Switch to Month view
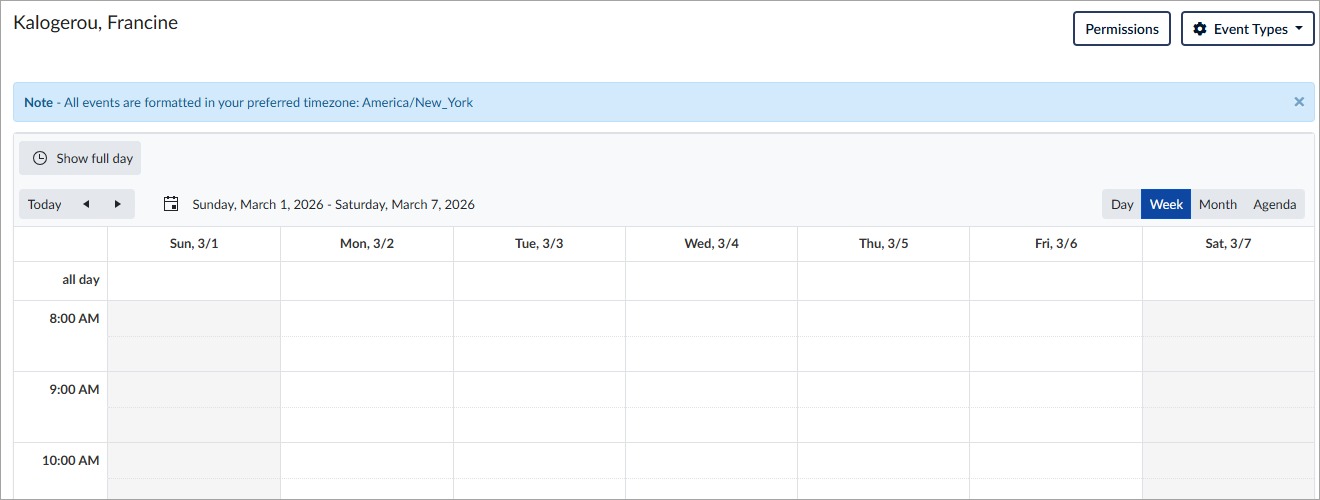This screenshot has width=1320, height=500. click(1218, 204)
